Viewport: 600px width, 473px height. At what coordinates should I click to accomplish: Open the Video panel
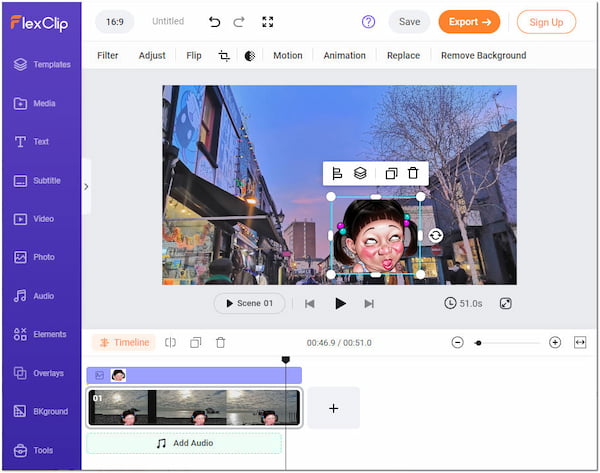(x=34, y=219)
